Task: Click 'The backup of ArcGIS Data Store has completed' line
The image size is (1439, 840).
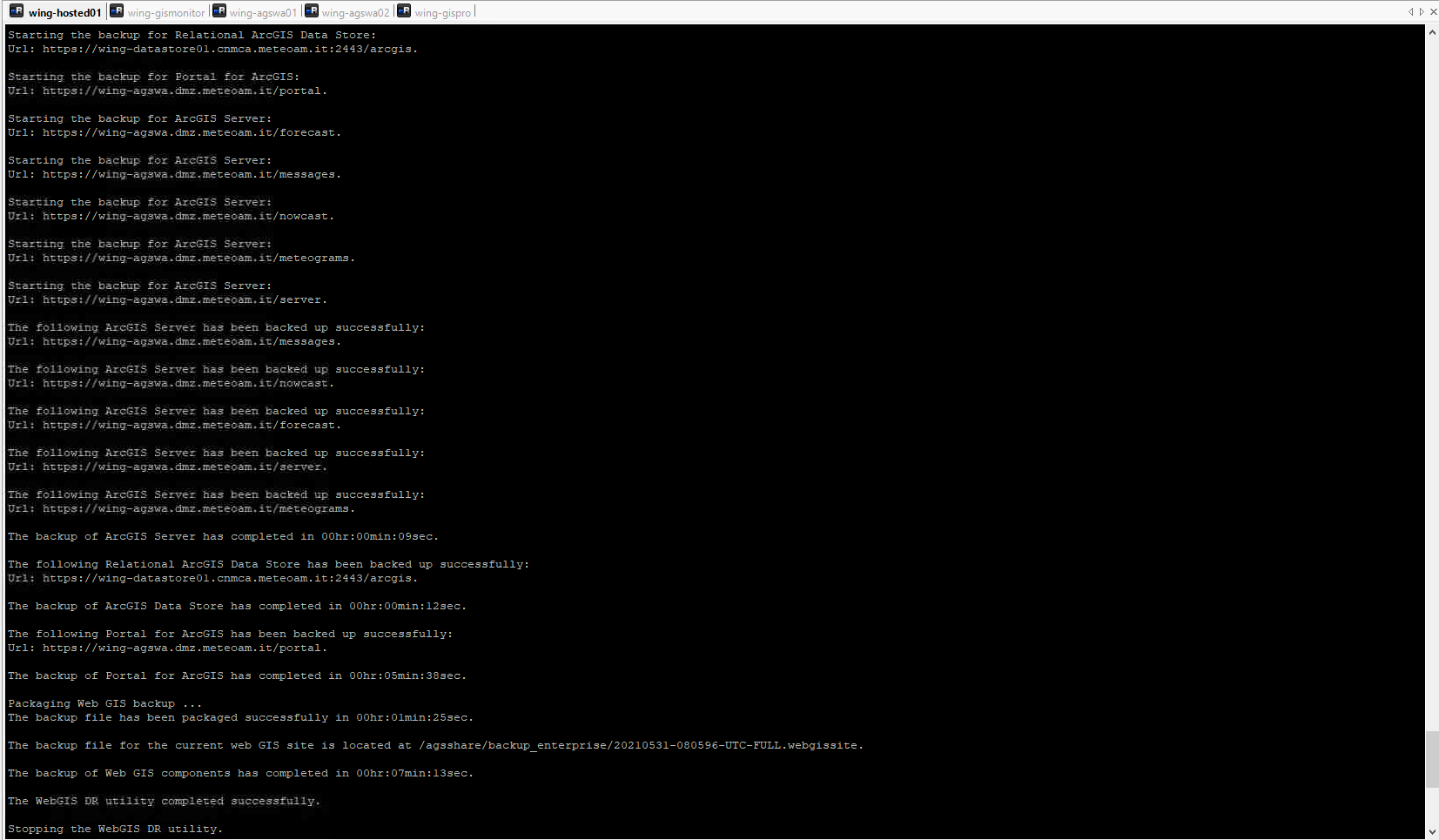Action: click(238, 606)
